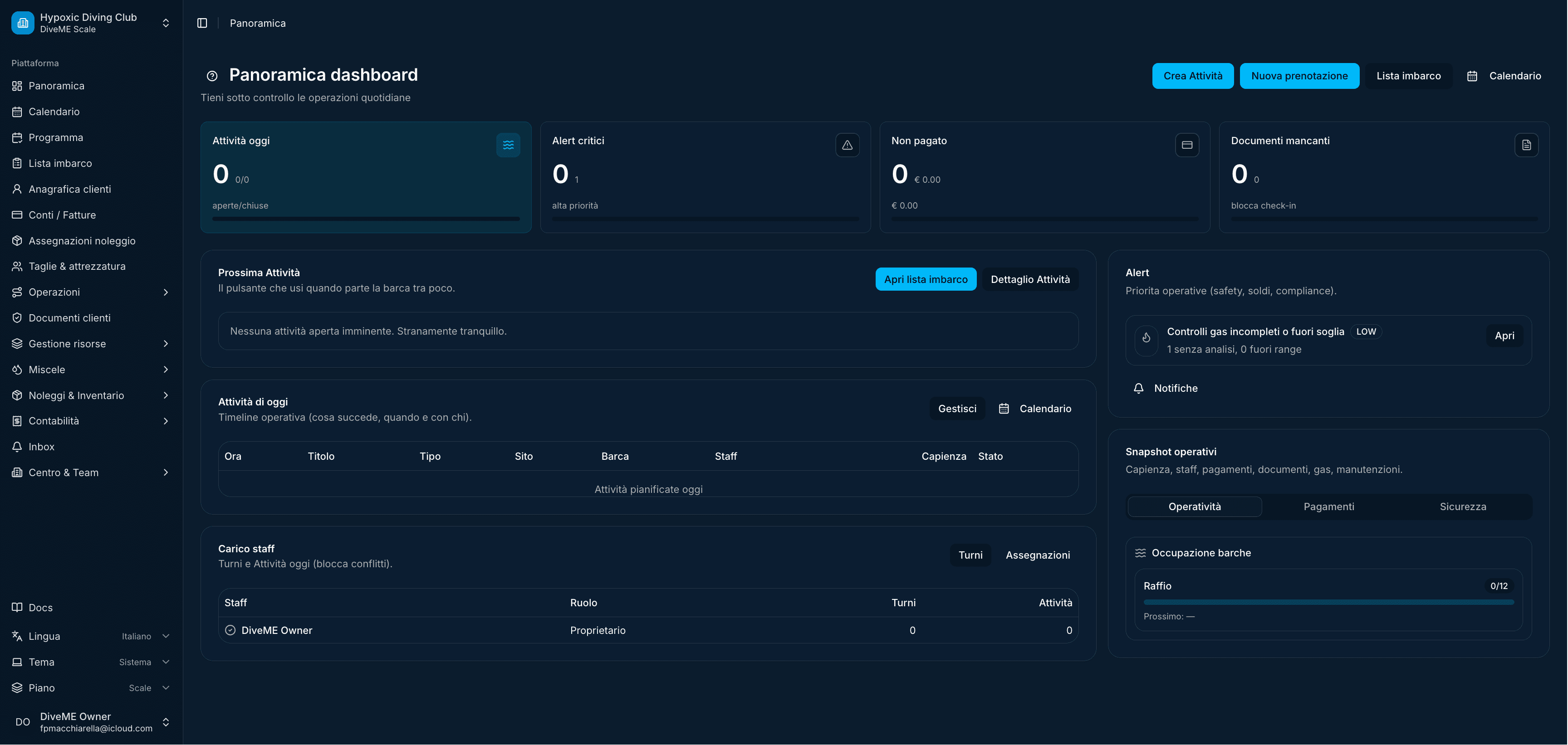Click the cube icon for Noleggi & Inventario
The width and height of the screenshot is (1568, 745).
point(17,395)
